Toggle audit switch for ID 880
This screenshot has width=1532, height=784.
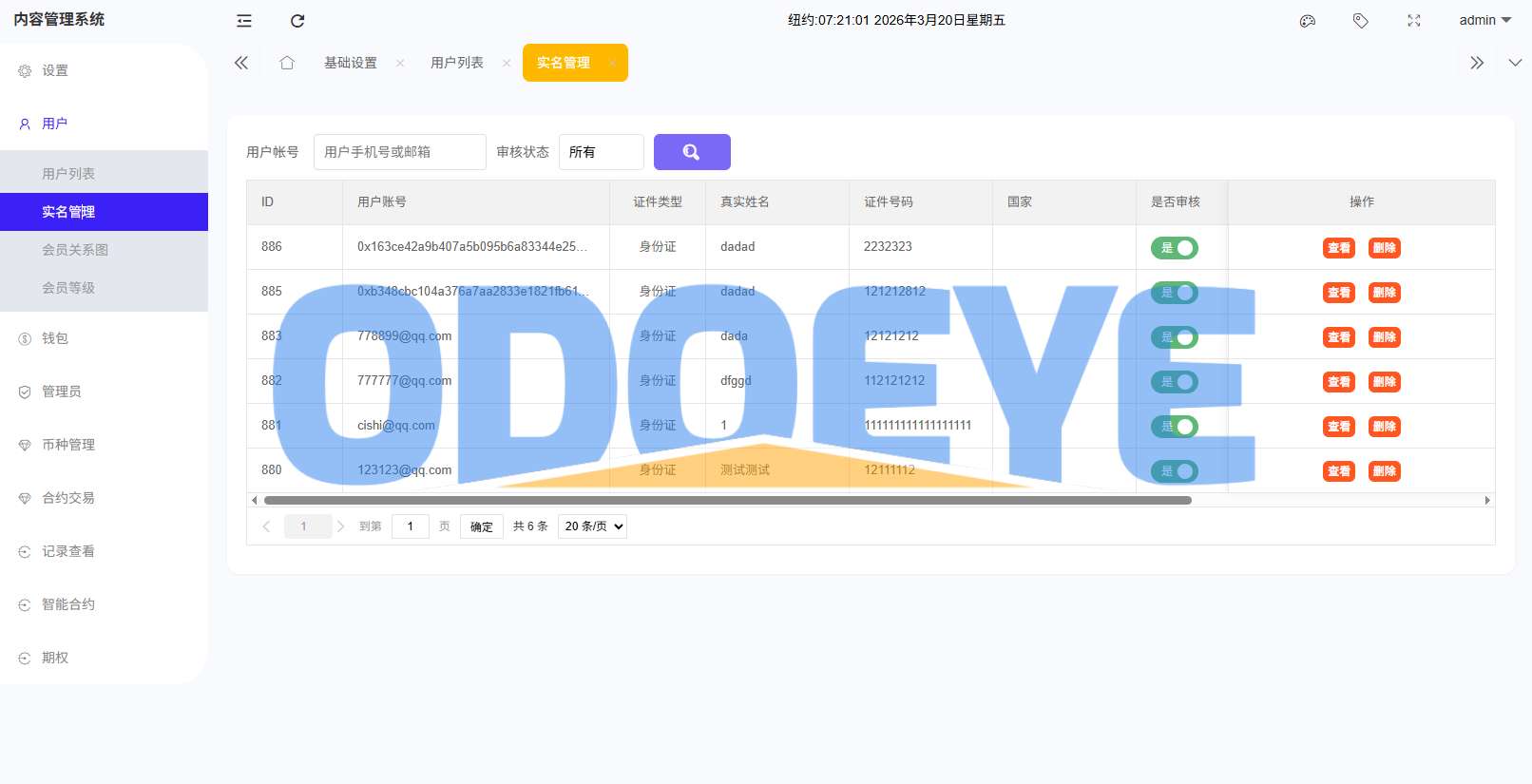pyautogui.click(x=1175, y=471)
